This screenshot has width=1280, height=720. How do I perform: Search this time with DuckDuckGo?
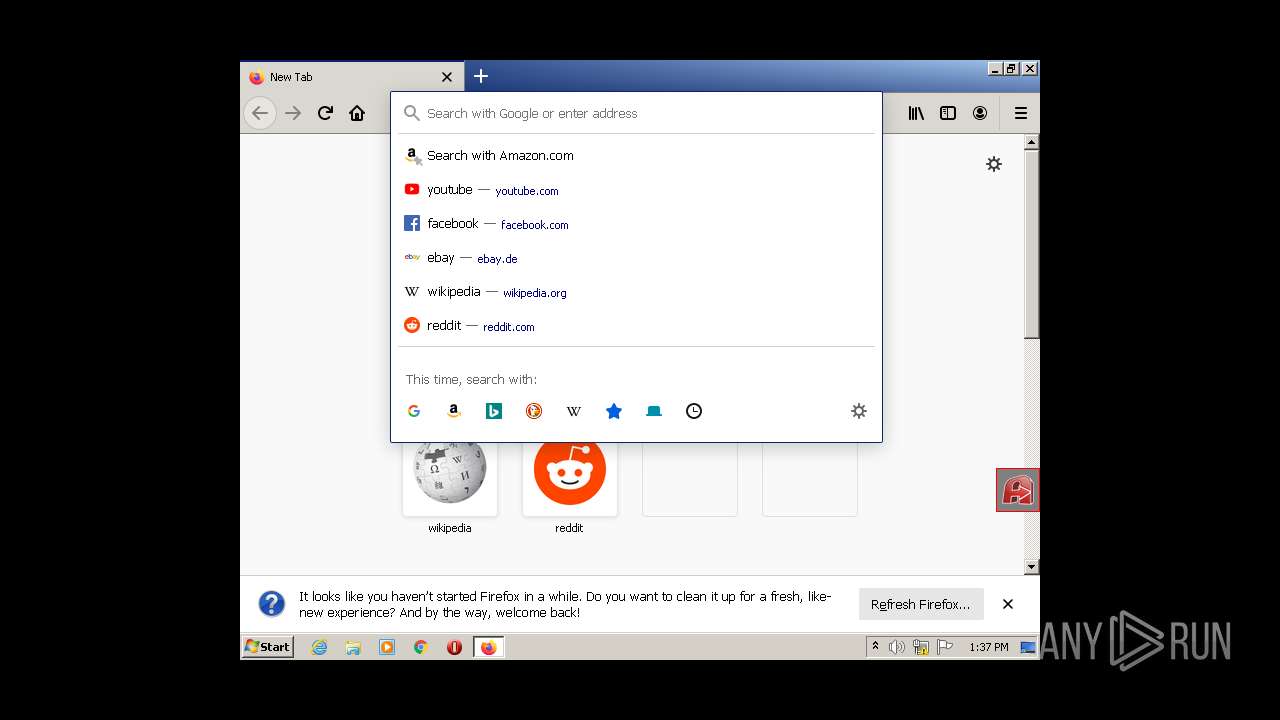[534, 411]
